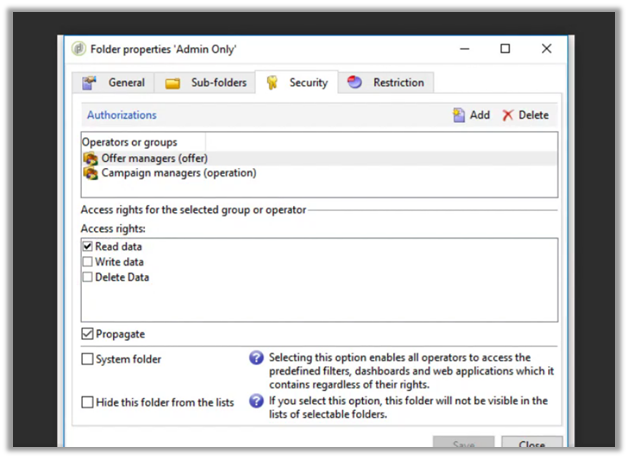
Task: Switch to the Sub-folders tab
Action: [x=206, y=83]
